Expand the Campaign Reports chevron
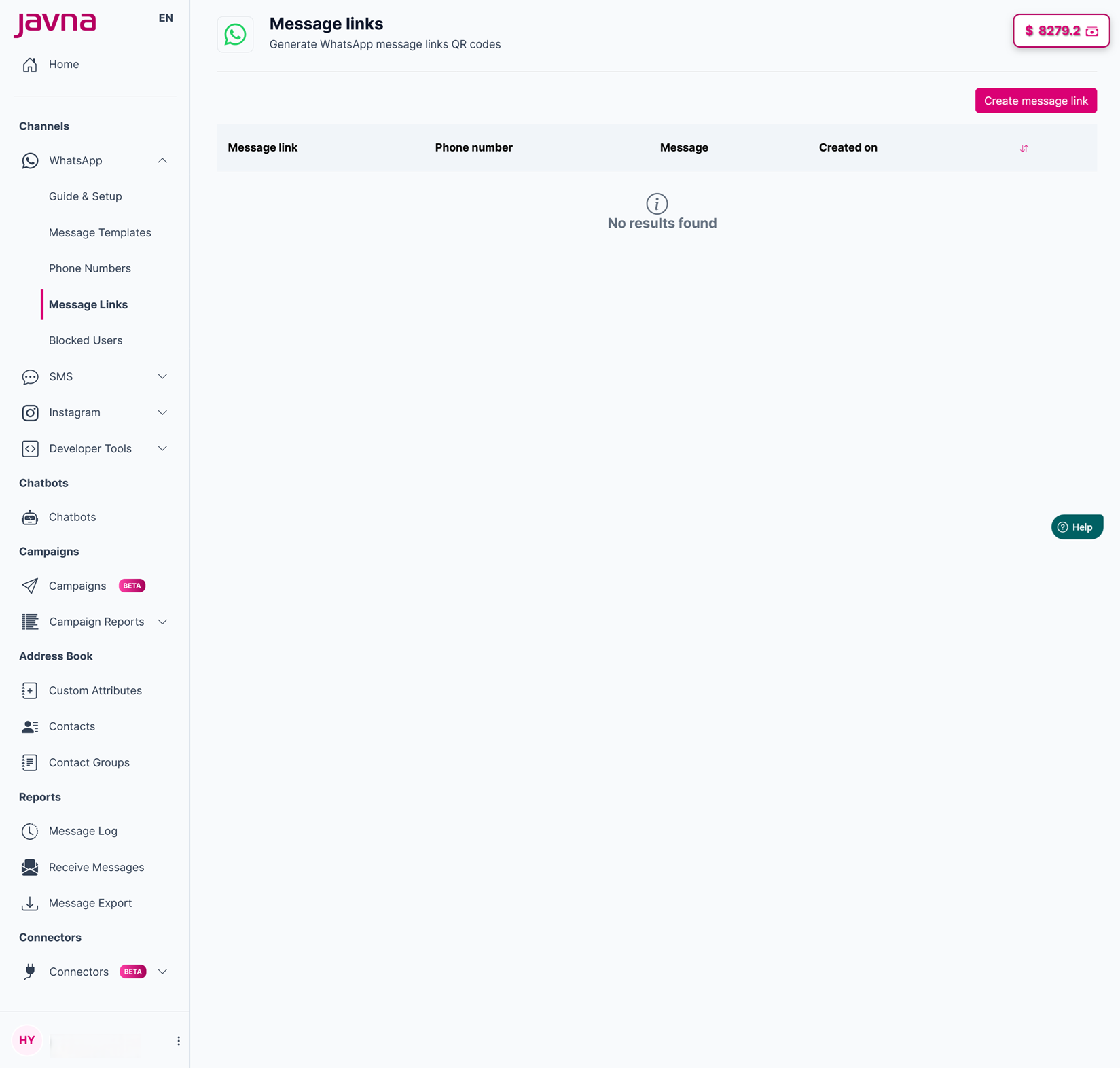This screenshot has height=1068, width=1120. 162,622
